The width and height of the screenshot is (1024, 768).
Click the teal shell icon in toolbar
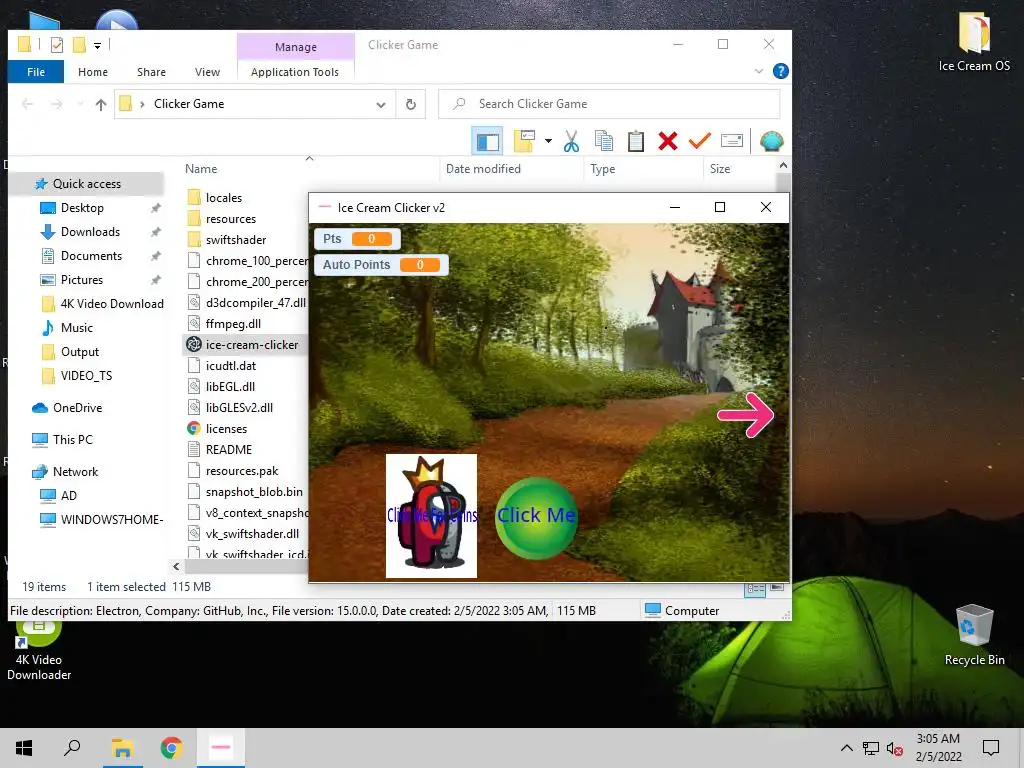(x=771, y=141)
